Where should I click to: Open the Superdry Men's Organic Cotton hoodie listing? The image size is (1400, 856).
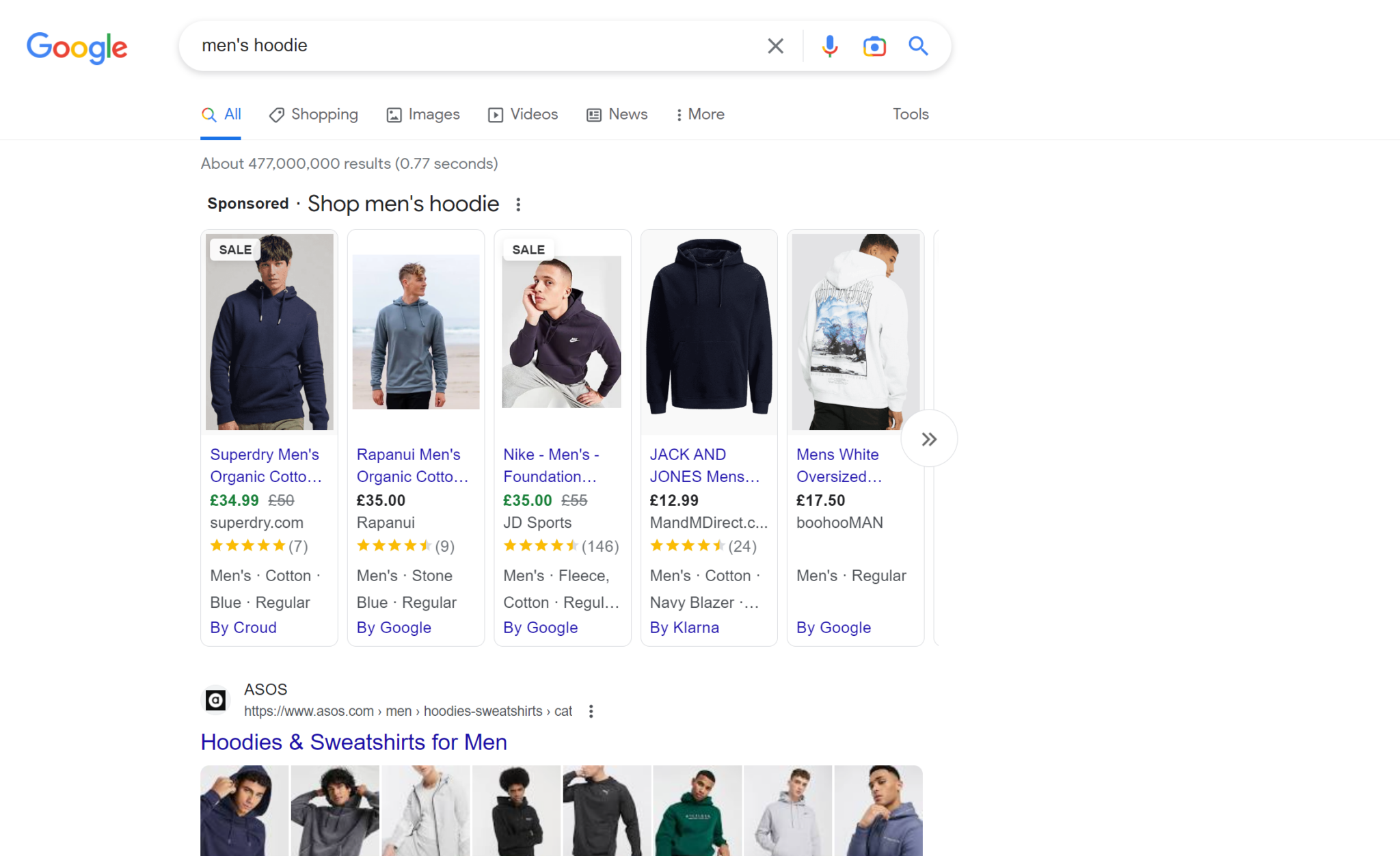tap(265, 465)
